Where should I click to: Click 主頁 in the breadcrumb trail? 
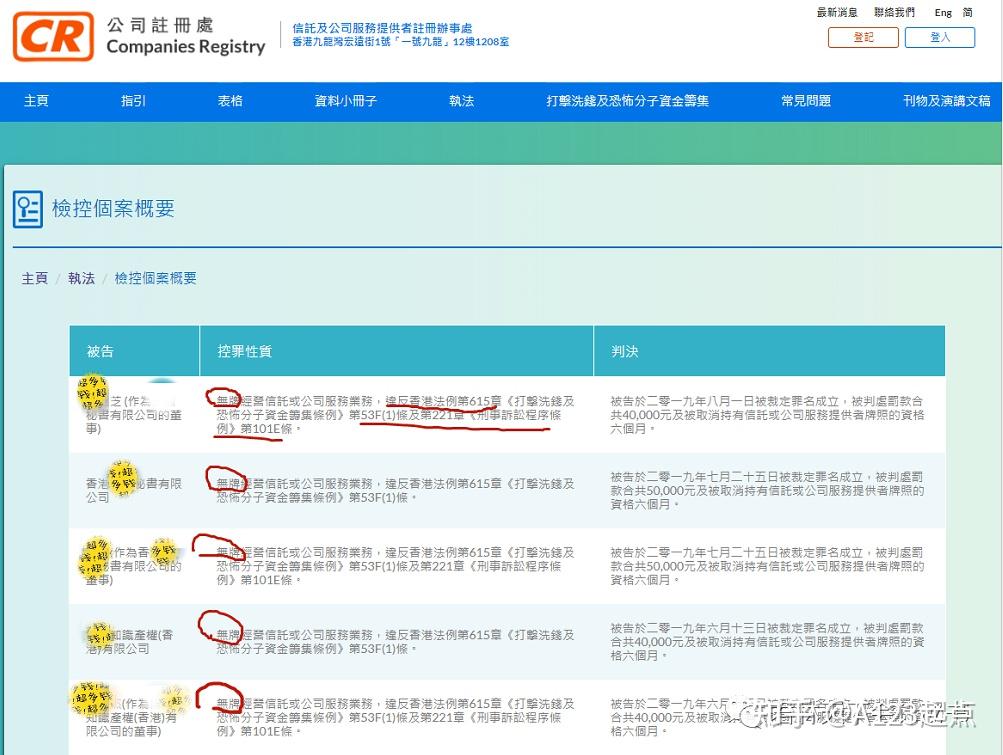(x=34, y=278)
